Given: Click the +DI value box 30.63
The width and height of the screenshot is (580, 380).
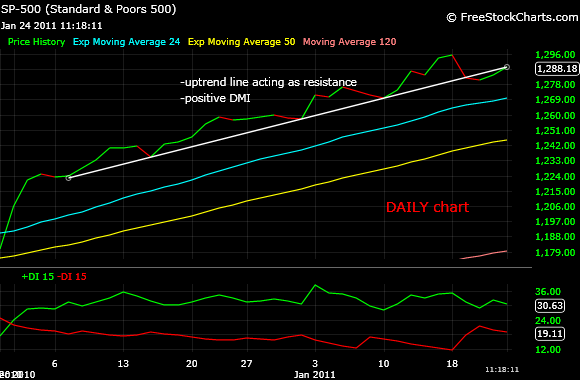Looking at the screenshot, I should (x=550, y=306).
